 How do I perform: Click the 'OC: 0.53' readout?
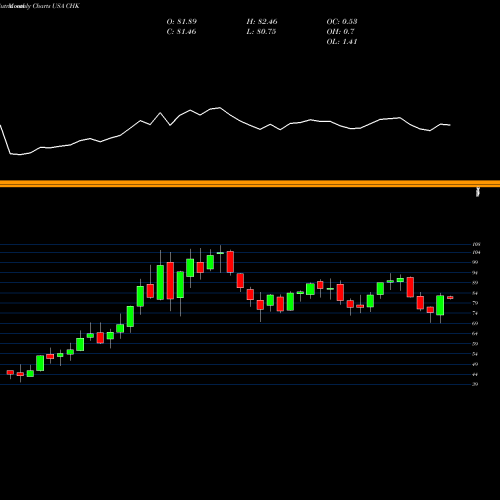pos(342,22)
